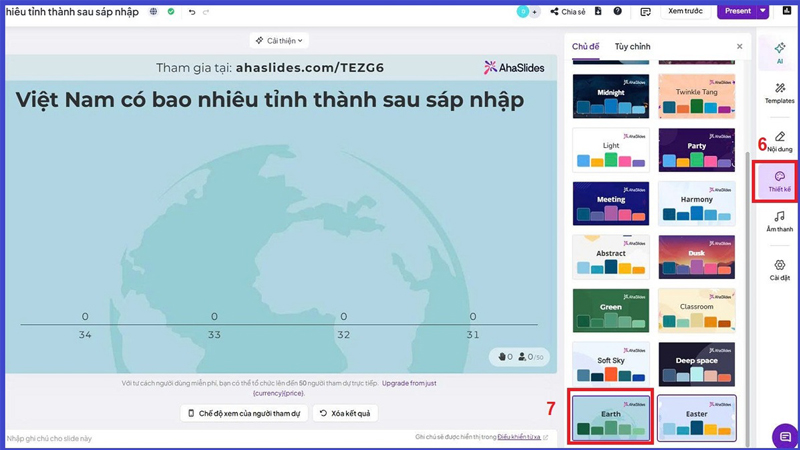This screenshot has width=800, height=450.
Task: Select the Meeting theme
Action: (x=611, y=203)
